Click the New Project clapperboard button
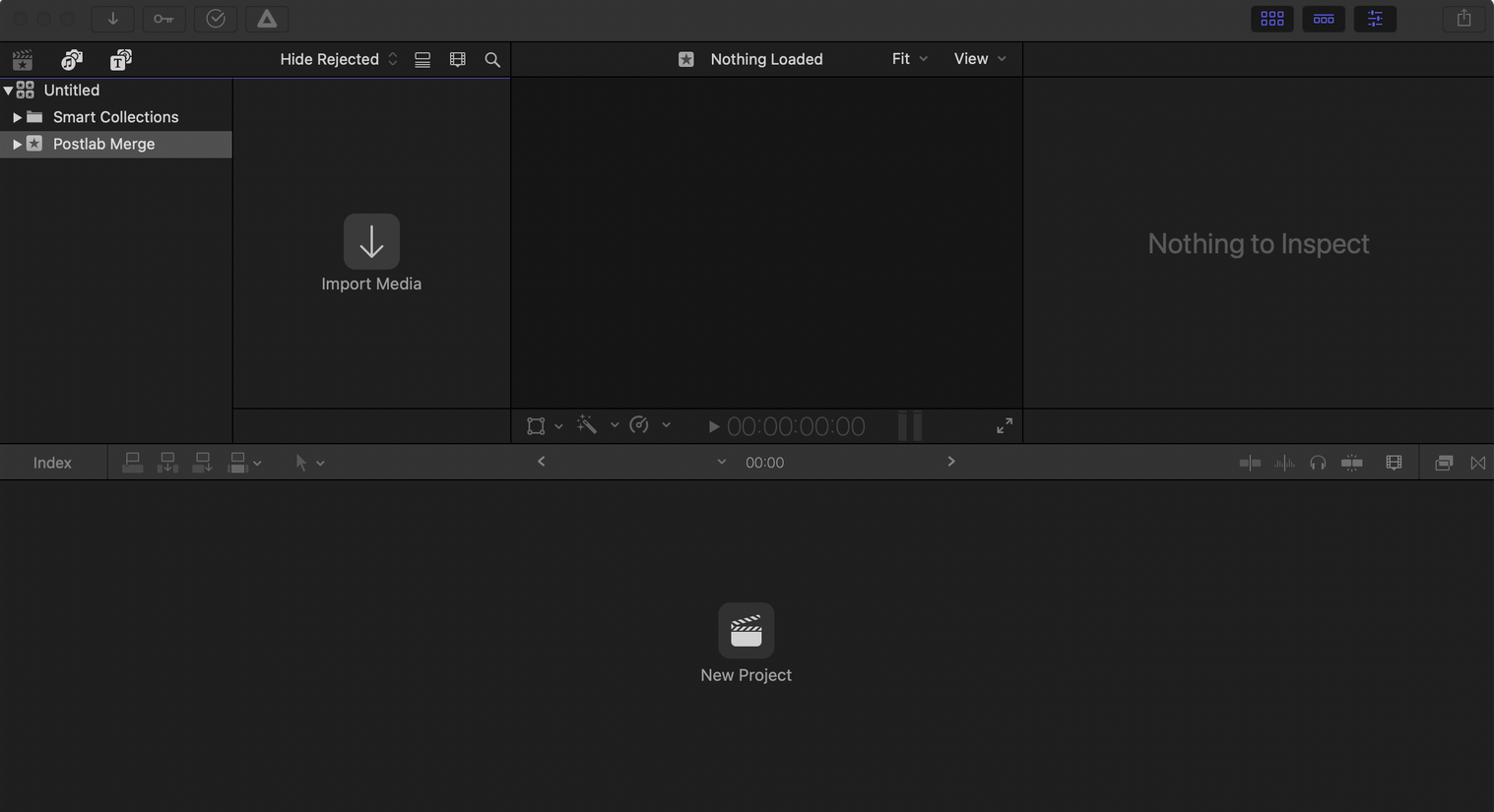 coord(746,631)
